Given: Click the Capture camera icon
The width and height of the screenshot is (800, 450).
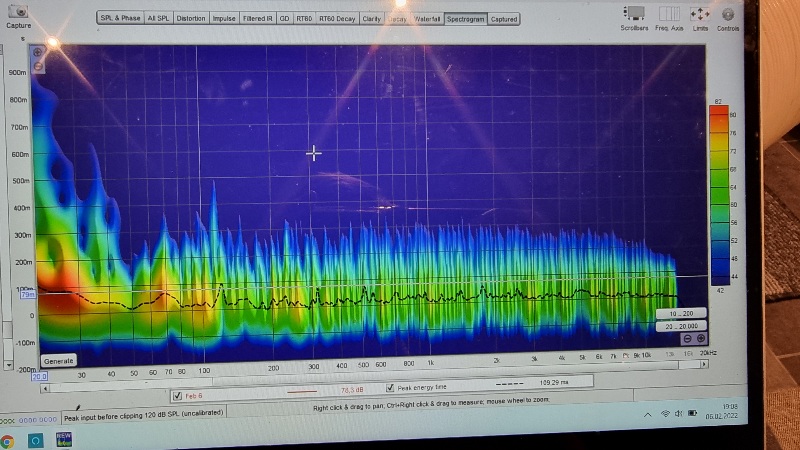Looking at the screenshot, I should (x=16, y=11).
